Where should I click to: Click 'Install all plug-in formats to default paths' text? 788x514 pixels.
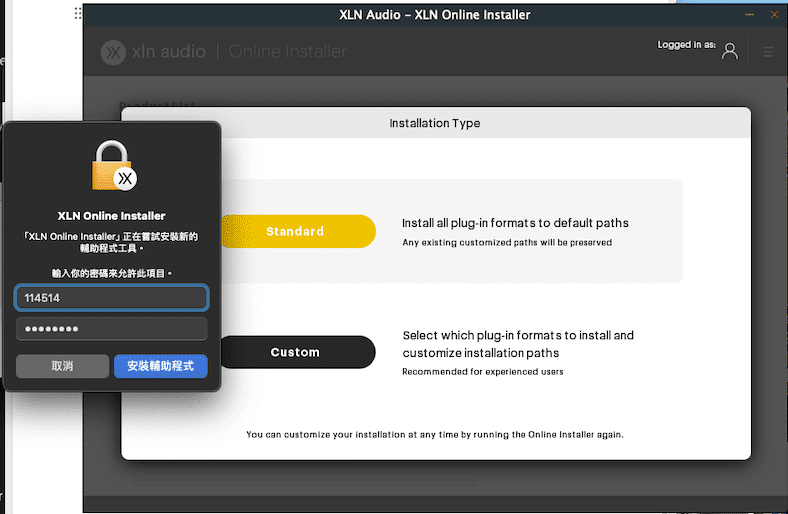(515, 223)
